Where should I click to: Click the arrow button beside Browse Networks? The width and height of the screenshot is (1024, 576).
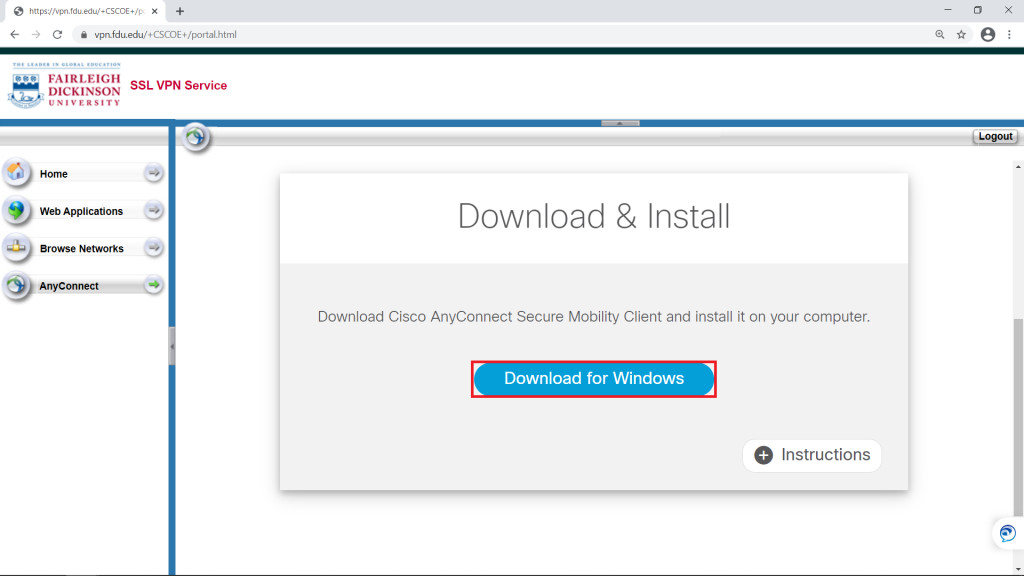(153, 248)
